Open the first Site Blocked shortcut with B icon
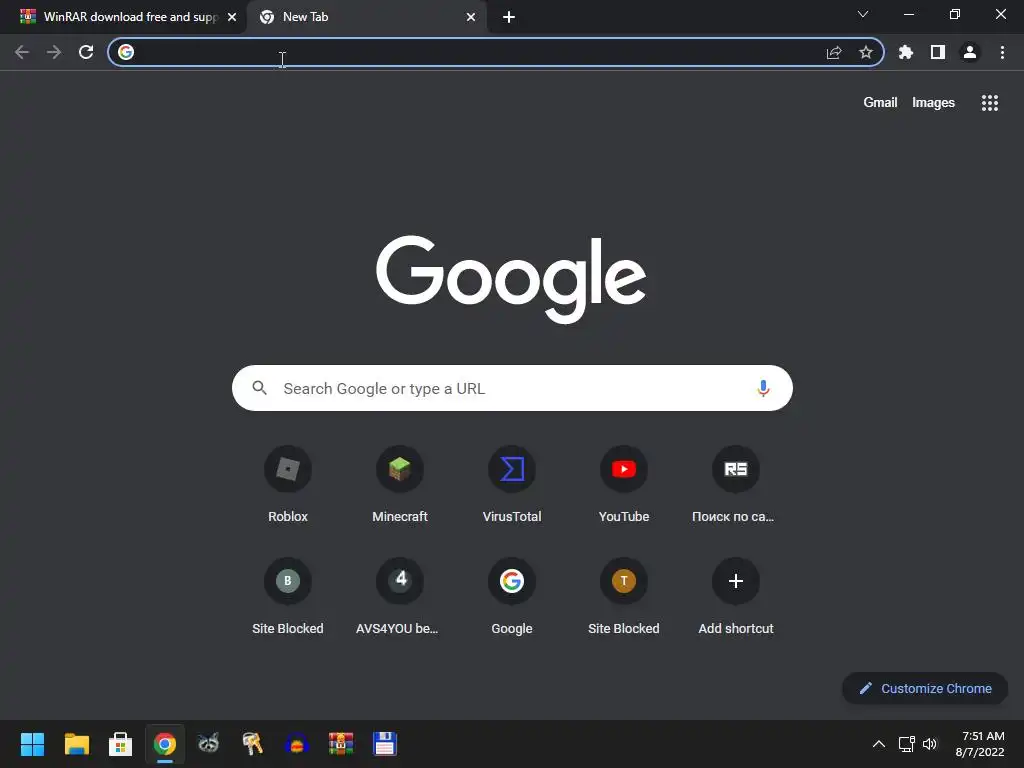Screen dimensions: 1024x768 point(288,597)
